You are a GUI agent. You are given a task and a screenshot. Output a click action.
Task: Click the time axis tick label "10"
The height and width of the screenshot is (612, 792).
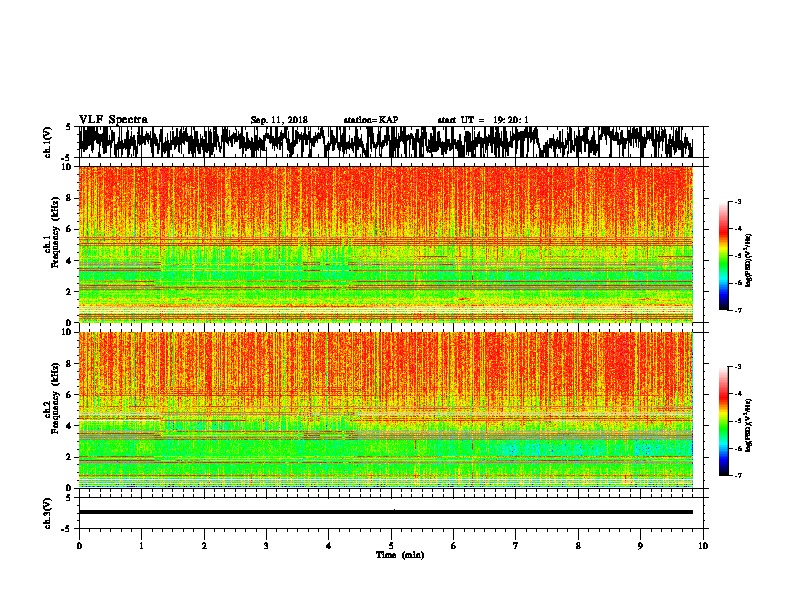(x=703, y=546)
